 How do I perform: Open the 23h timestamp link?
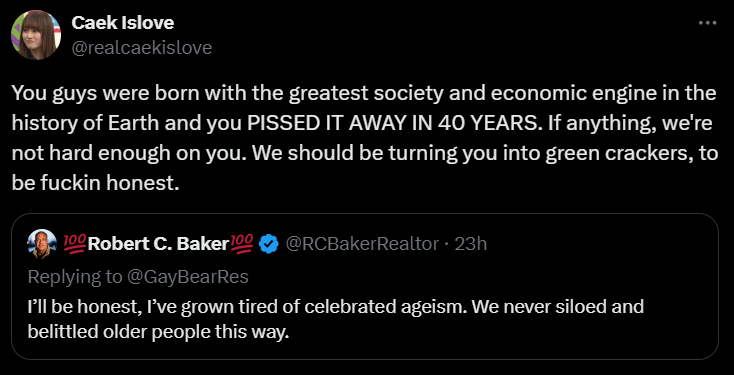click(470, 243)
